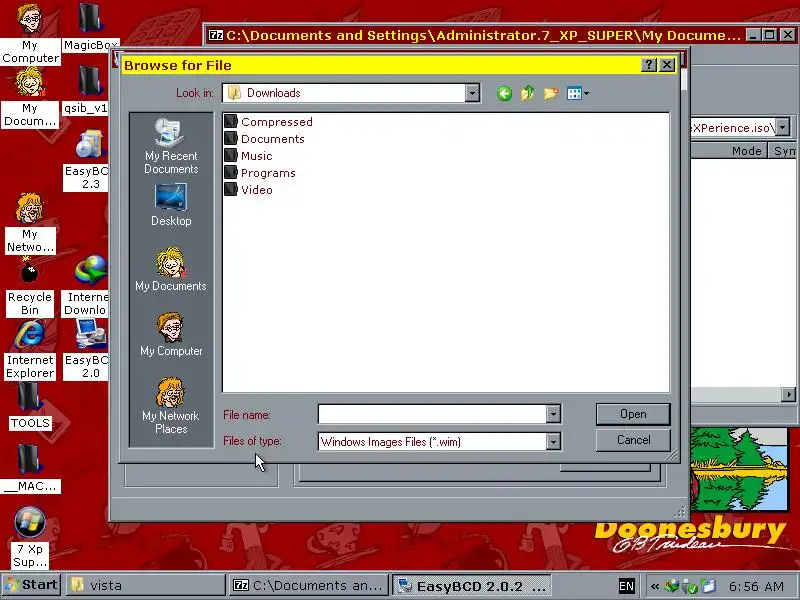800x600 pixels.
Task: Open MagicBox desktop icon
Action: tap(91, 27)
